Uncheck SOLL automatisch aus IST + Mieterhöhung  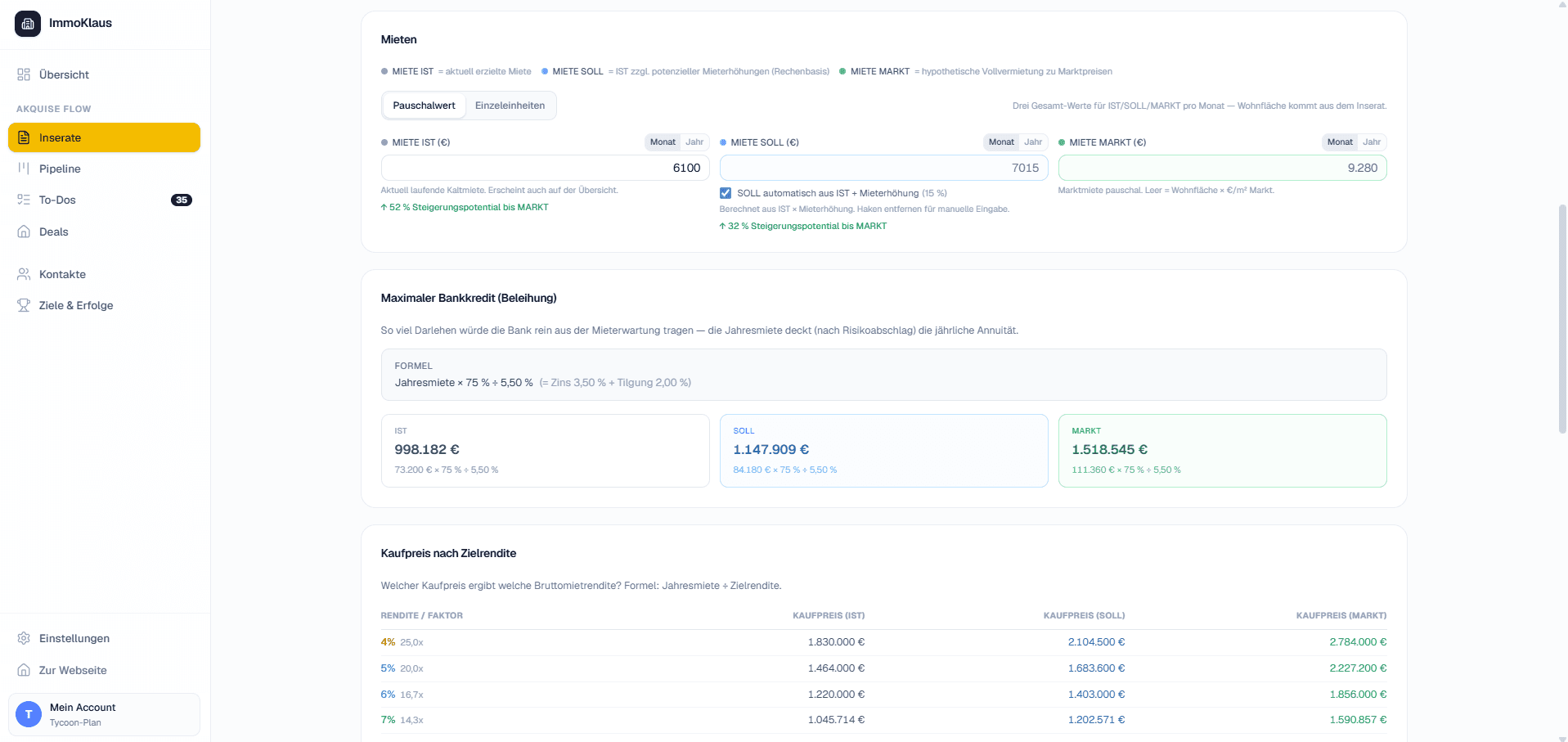[x=726, y=193]
